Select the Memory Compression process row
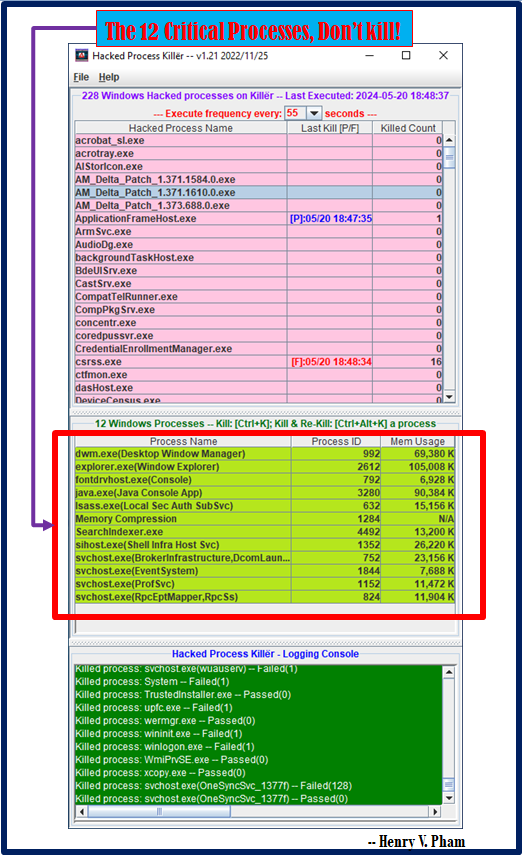This screenshot has height=856, width=522. [x=265, y=519]
